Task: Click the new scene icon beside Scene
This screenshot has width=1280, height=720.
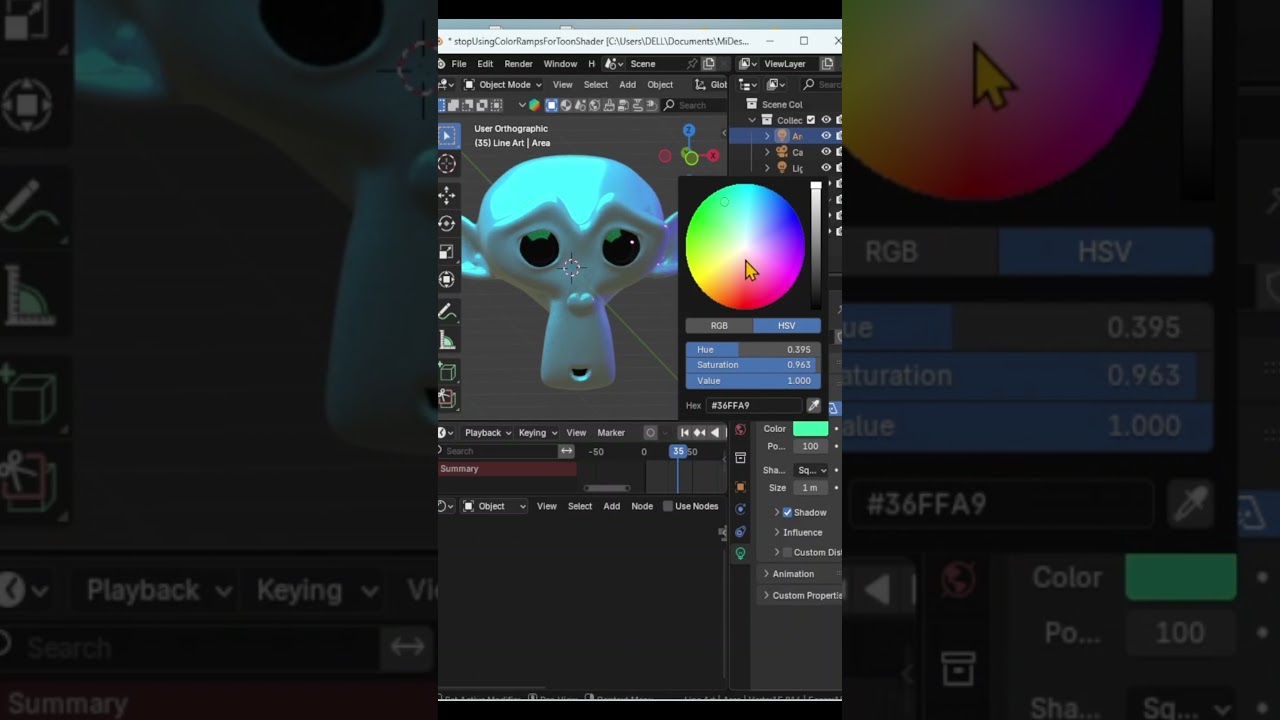Action: pyautogui.click(x=709, y=64)
